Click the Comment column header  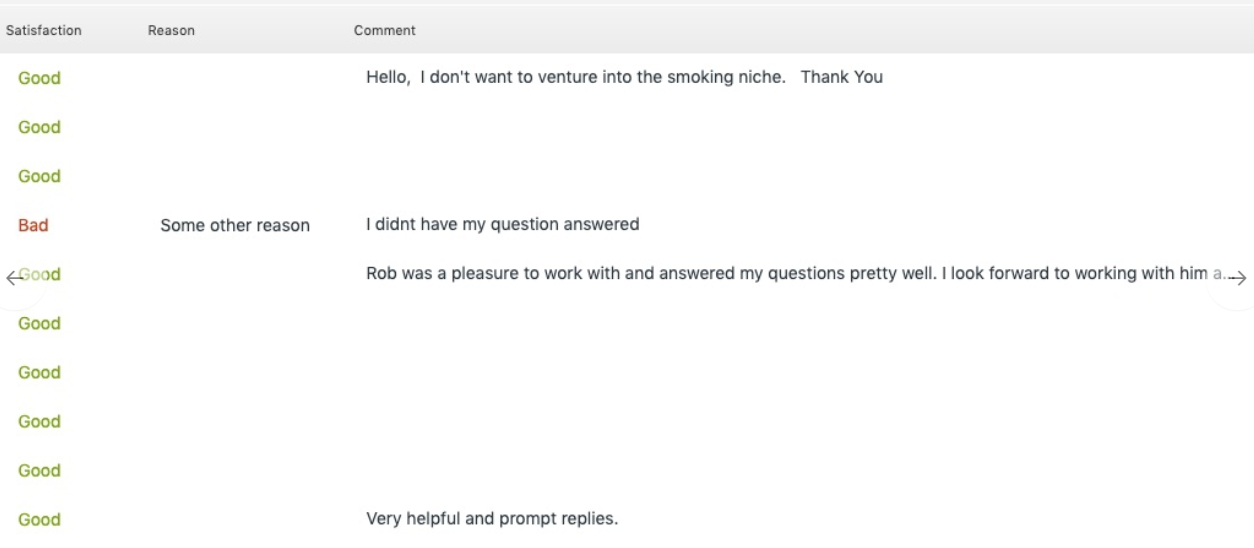385,31
